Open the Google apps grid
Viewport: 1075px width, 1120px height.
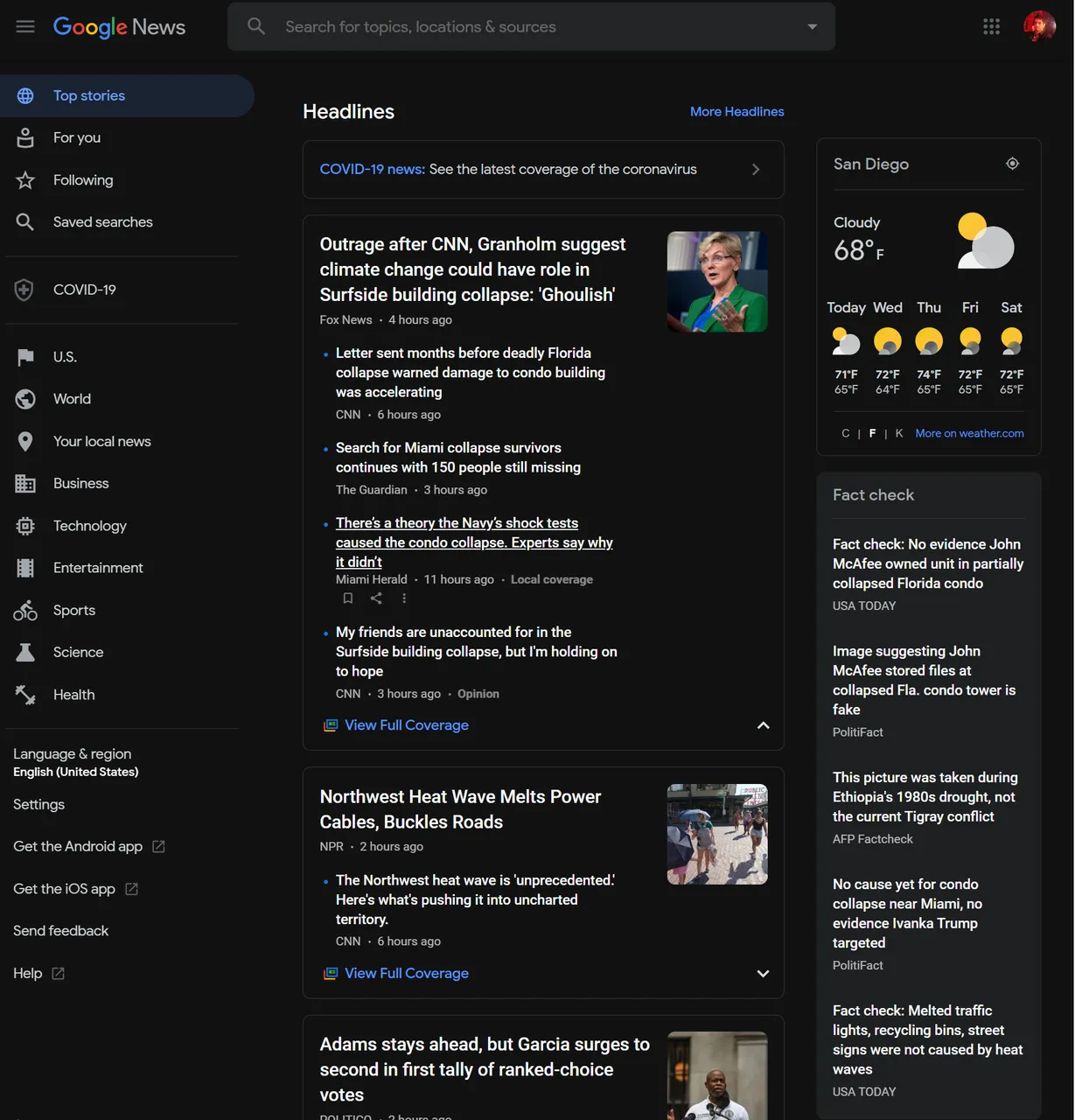tap(991, 26)
